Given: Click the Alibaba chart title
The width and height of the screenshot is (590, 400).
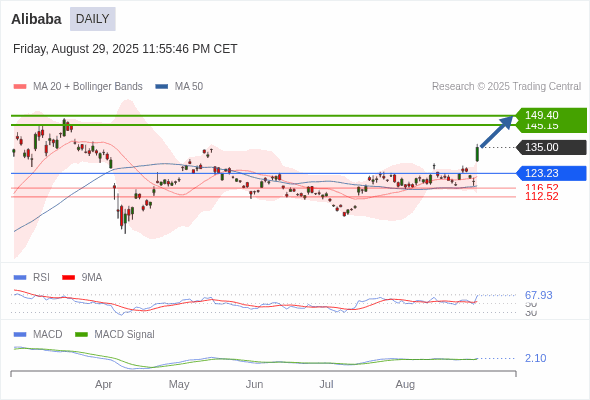Looking at the screenshot, I should click(x=36, y=19).
